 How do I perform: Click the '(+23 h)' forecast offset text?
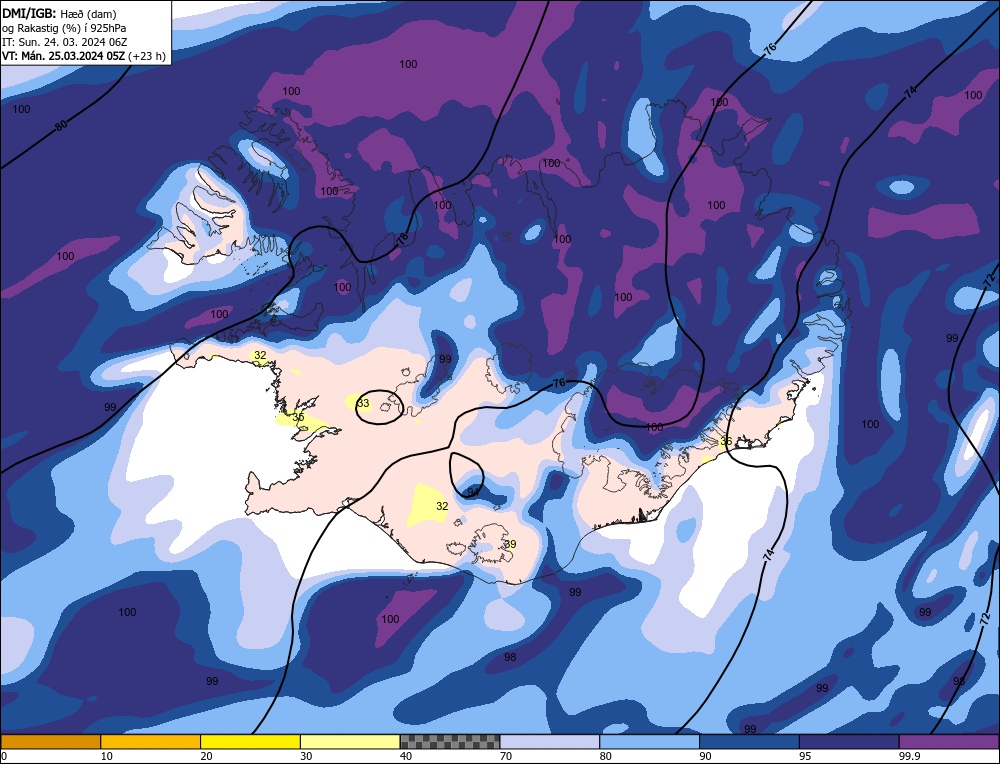tap(147, 56)
